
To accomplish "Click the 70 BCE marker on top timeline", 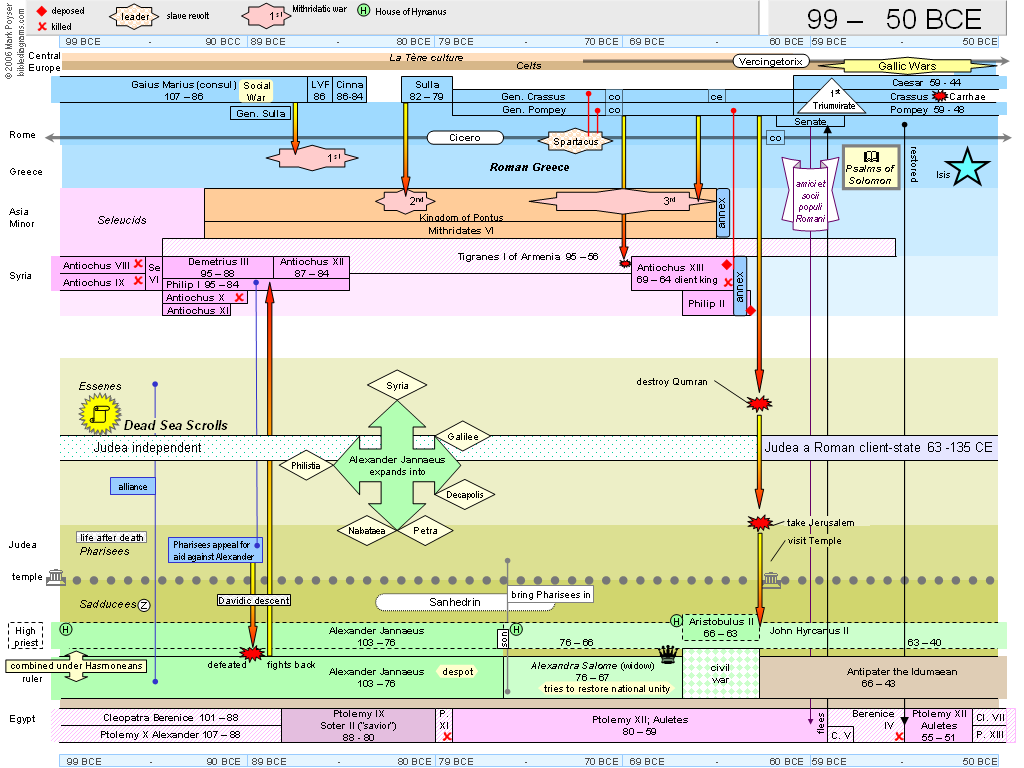I will (x=601, y=42).
